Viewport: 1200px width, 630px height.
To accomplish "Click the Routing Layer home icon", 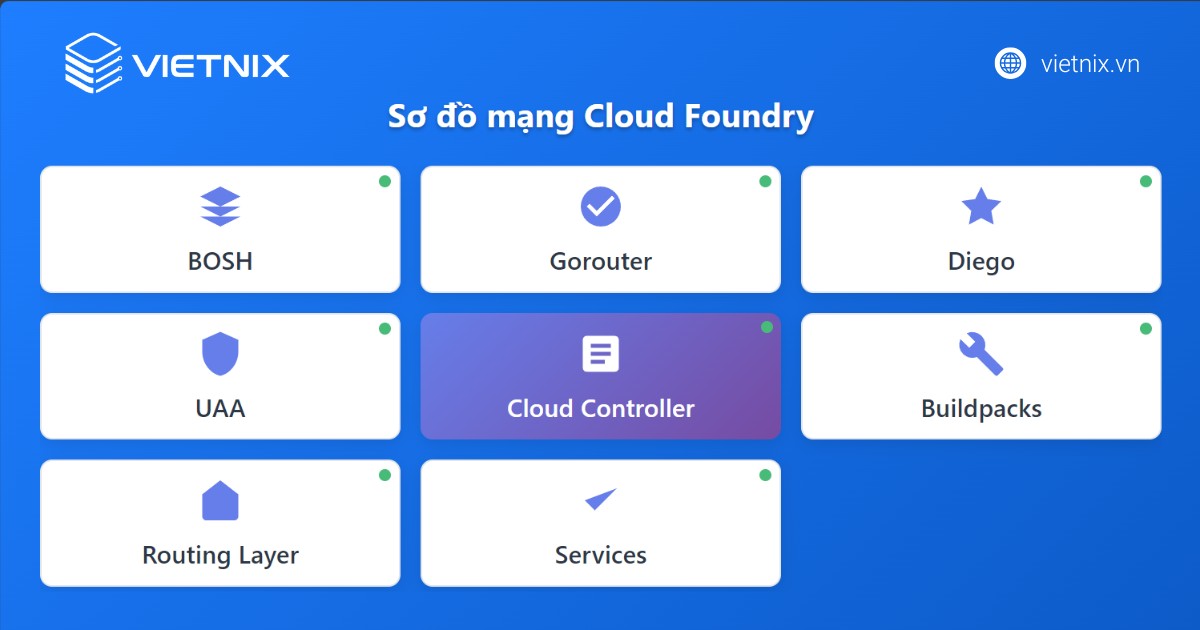I will (x=220, y=500).
